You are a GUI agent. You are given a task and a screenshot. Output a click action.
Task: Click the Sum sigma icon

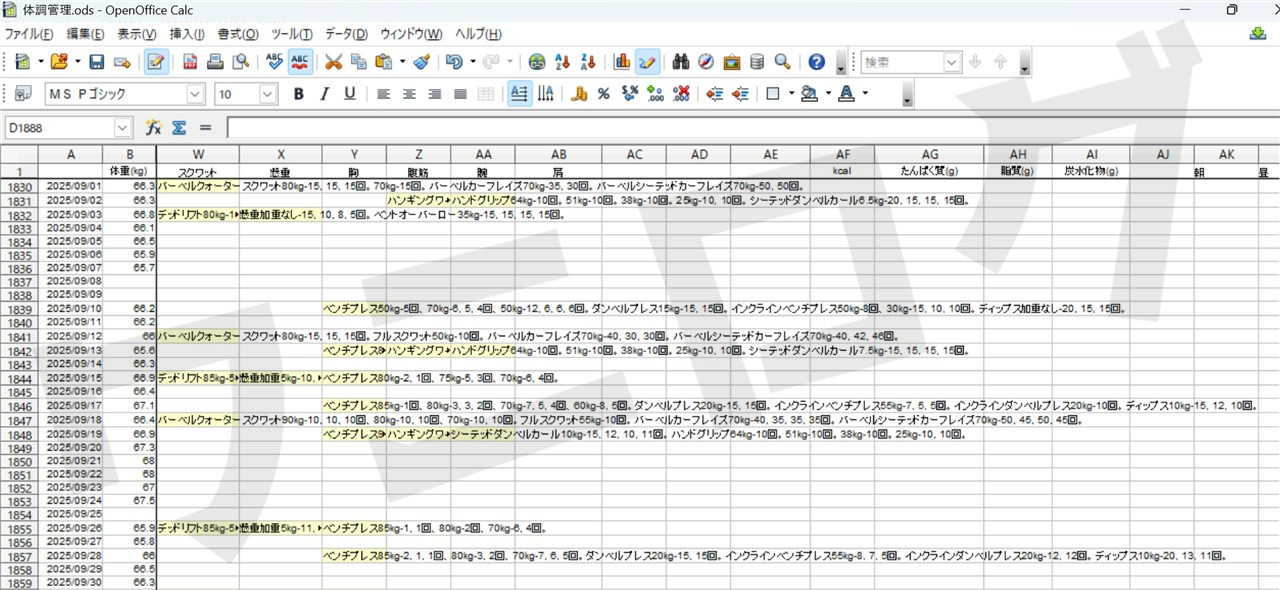click(x=180, y=128)
